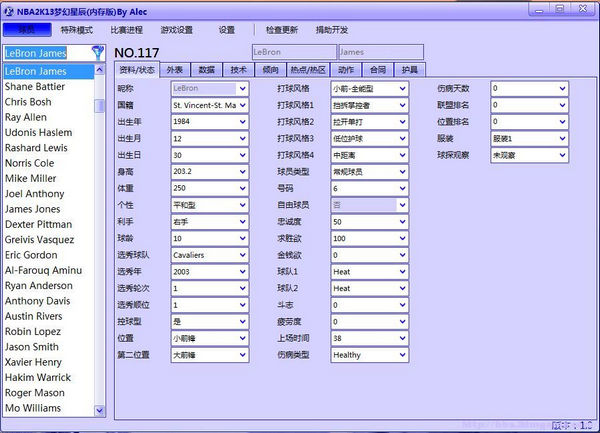Screen dimensions: 600x433
Task: Click player list scrollbar down arrow
Action: click(99, 411)
